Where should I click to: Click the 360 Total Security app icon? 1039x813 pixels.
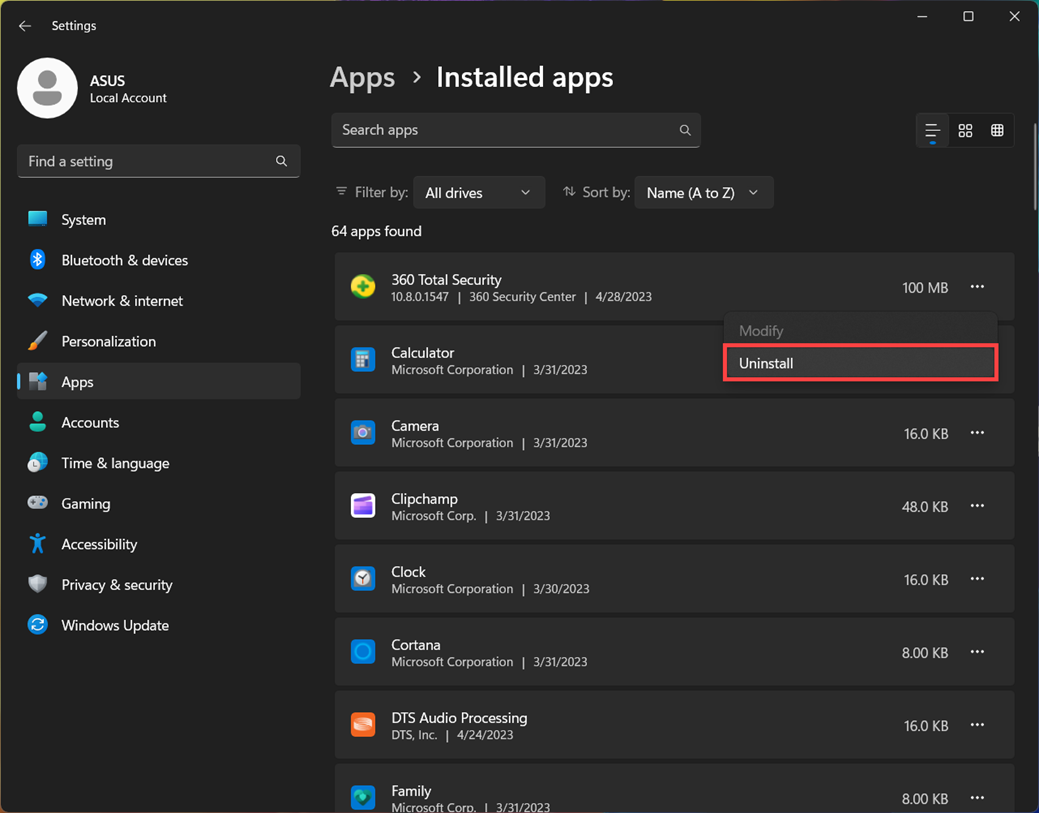coord(363,287)
